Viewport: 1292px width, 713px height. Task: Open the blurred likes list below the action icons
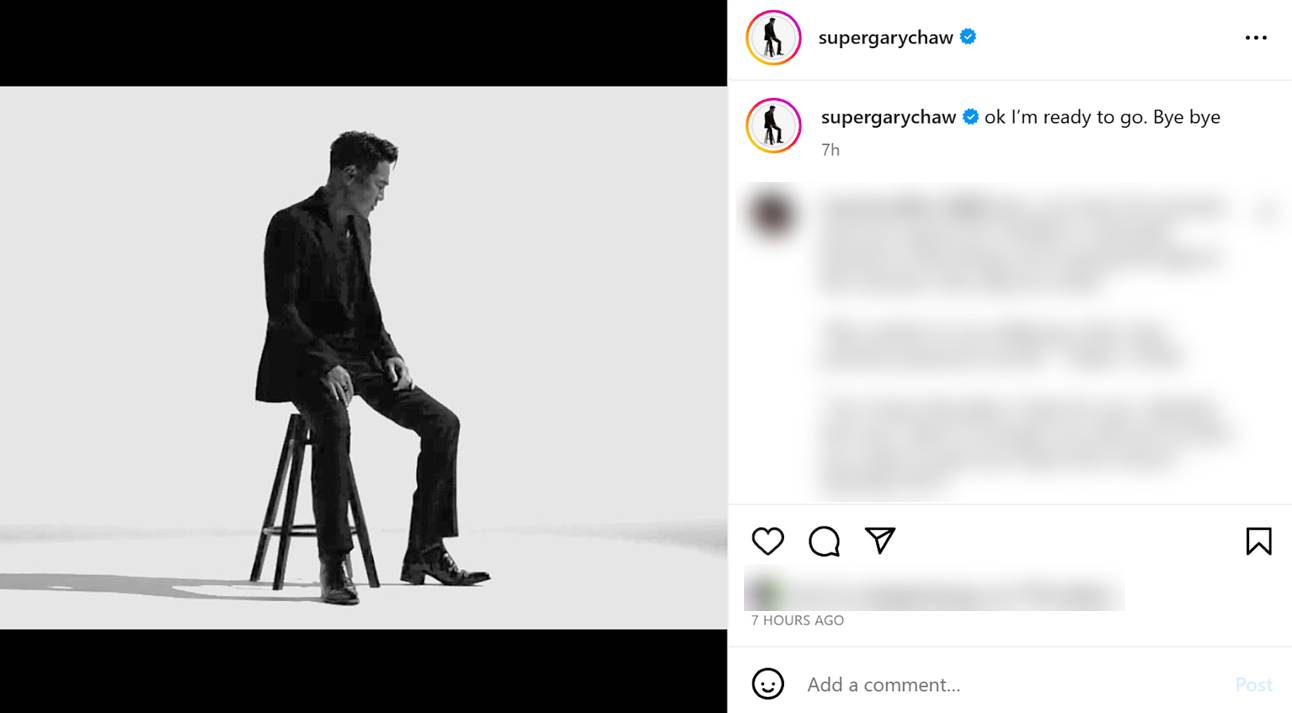[x=934, y=592]
